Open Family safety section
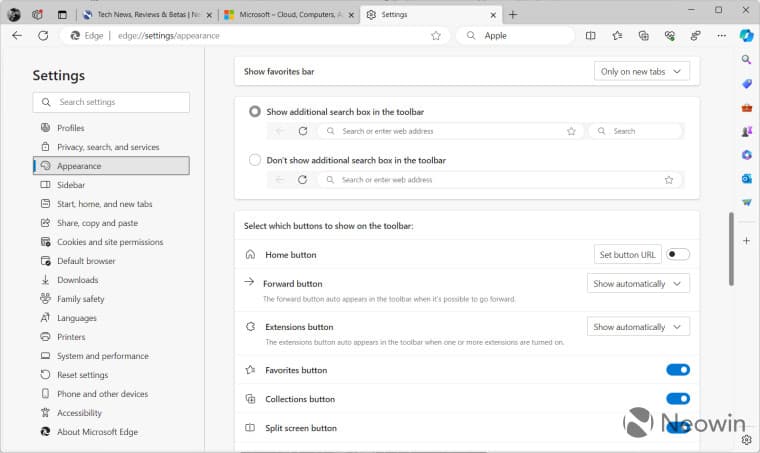The height and width of the screenshot is (453, 760). [x=111, y=299]
